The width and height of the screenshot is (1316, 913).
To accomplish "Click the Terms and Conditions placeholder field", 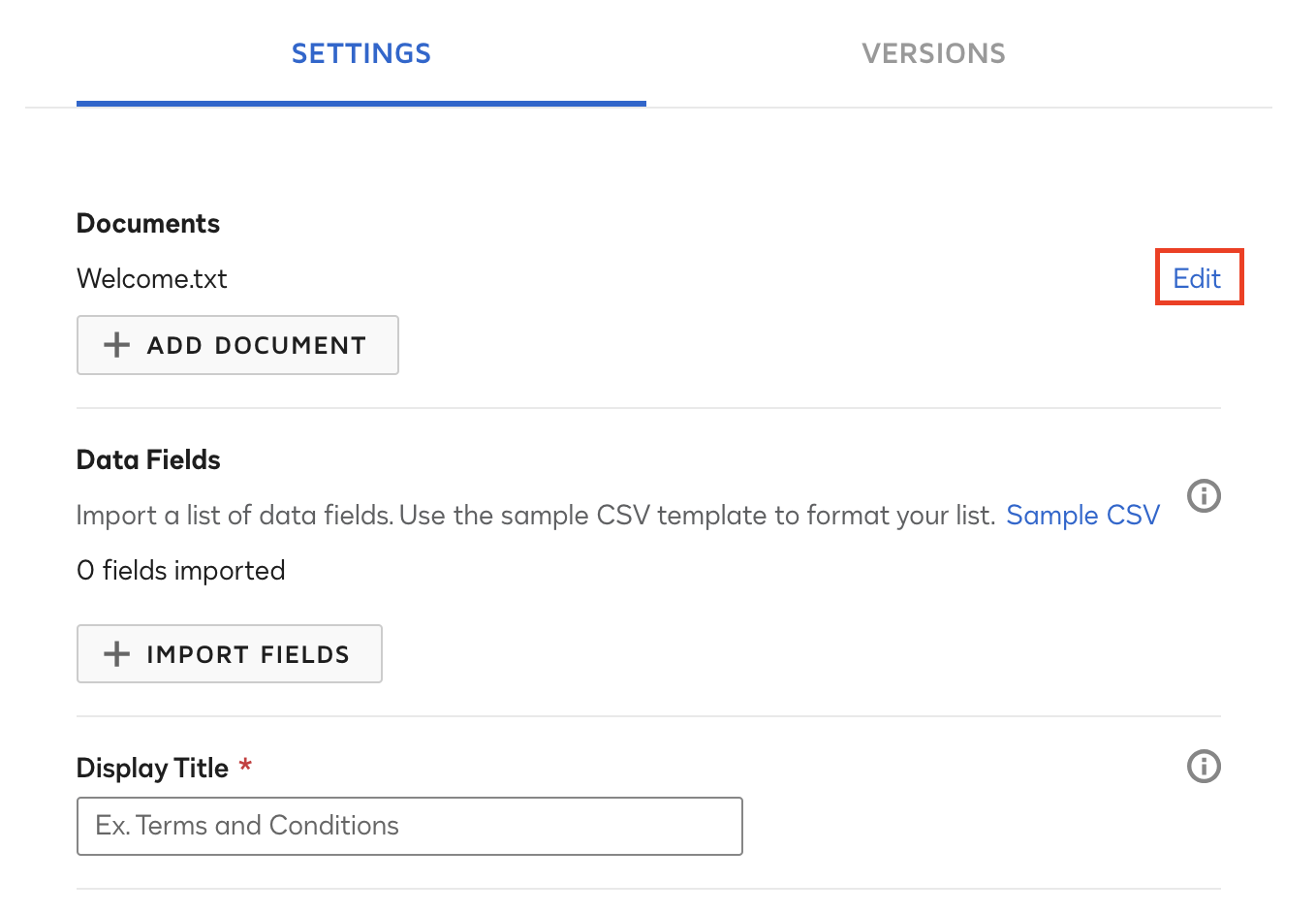I will 409,826.
